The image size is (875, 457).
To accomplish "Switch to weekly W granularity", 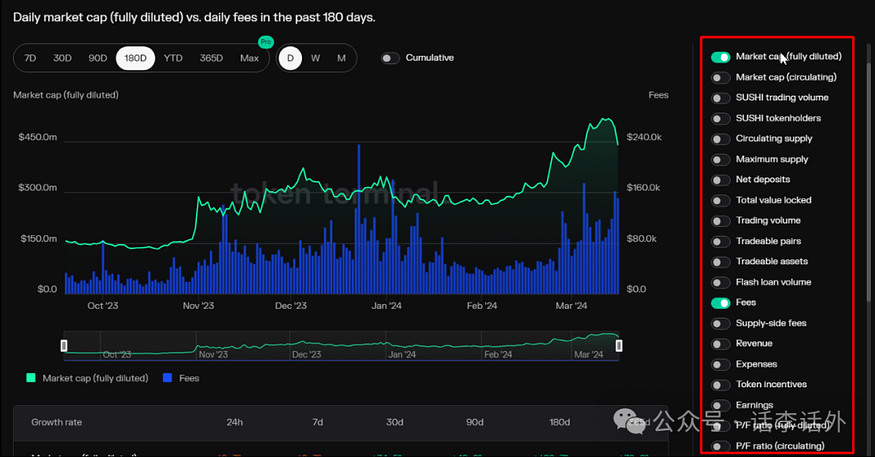I will (x=315, y=58).
